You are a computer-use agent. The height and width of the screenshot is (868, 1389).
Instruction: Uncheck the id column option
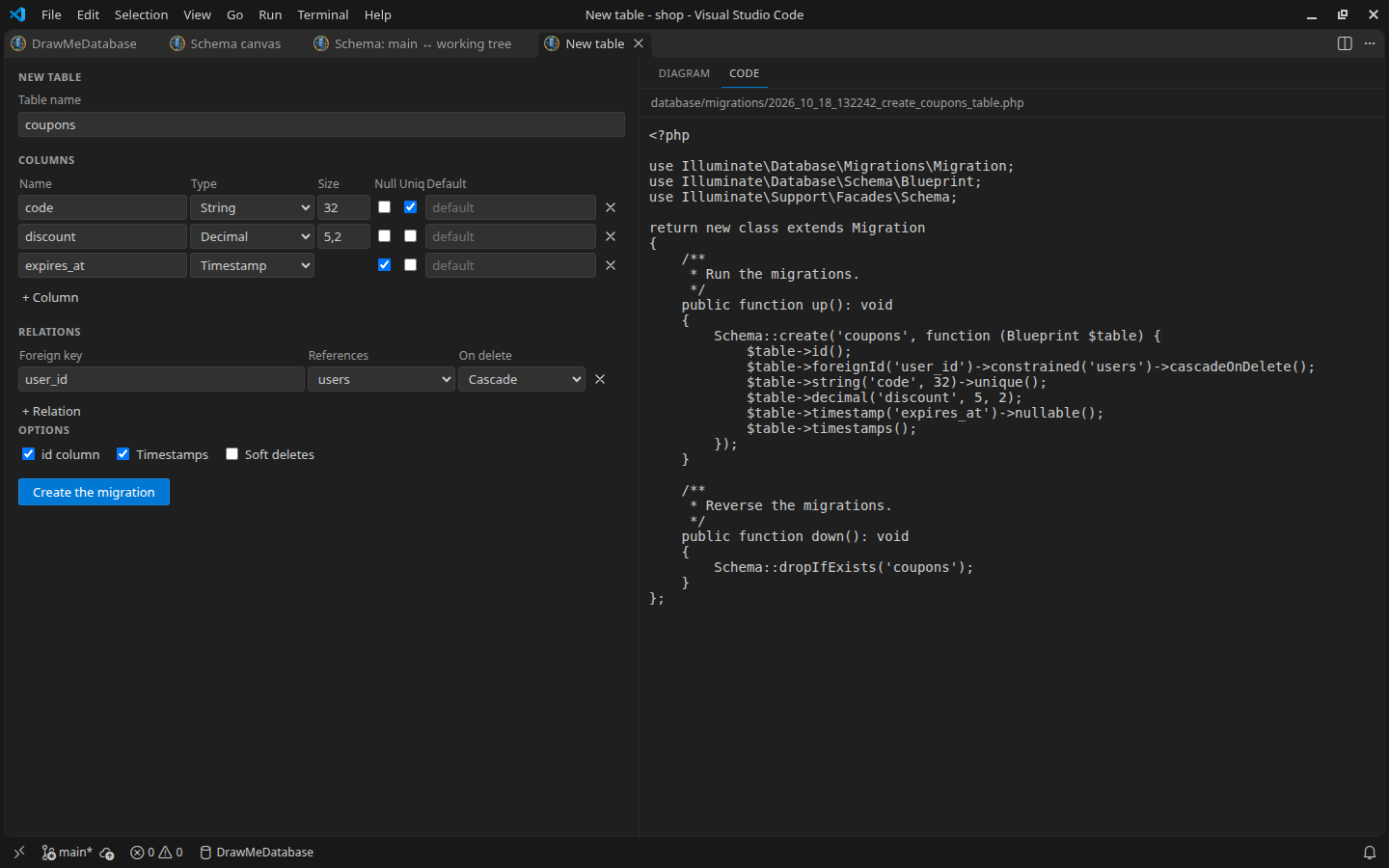pos(29,454)
